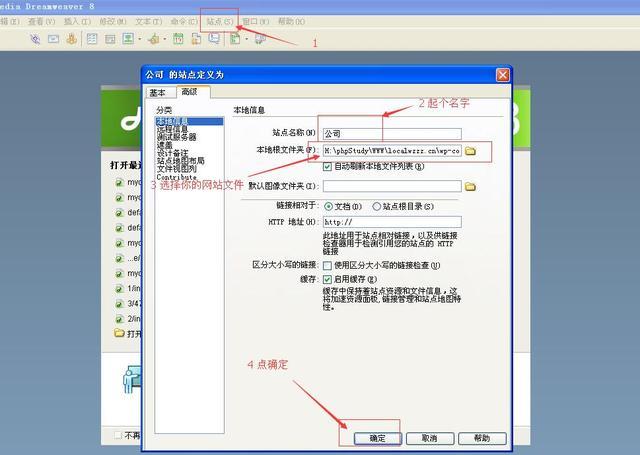Click the 本地根文件夹 path field
The height and width of the screenshot is (455, 640).
392,151
